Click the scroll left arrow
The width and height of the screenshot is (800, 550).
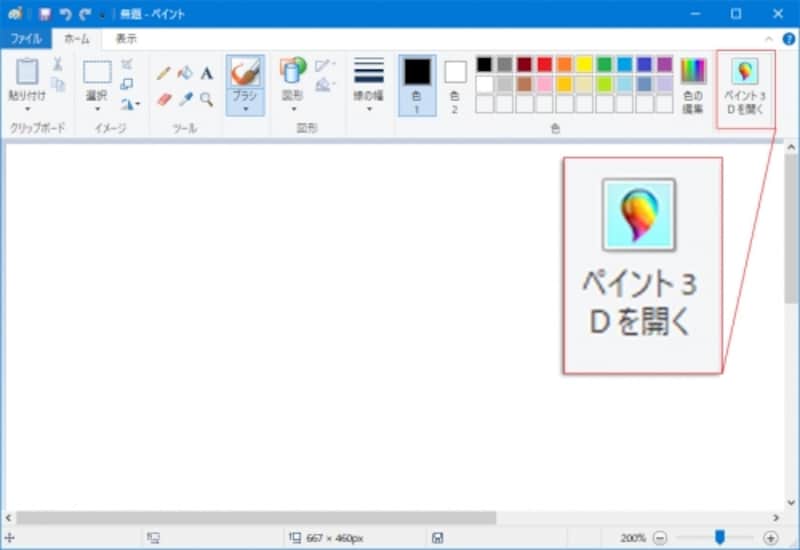pos(9,517)
